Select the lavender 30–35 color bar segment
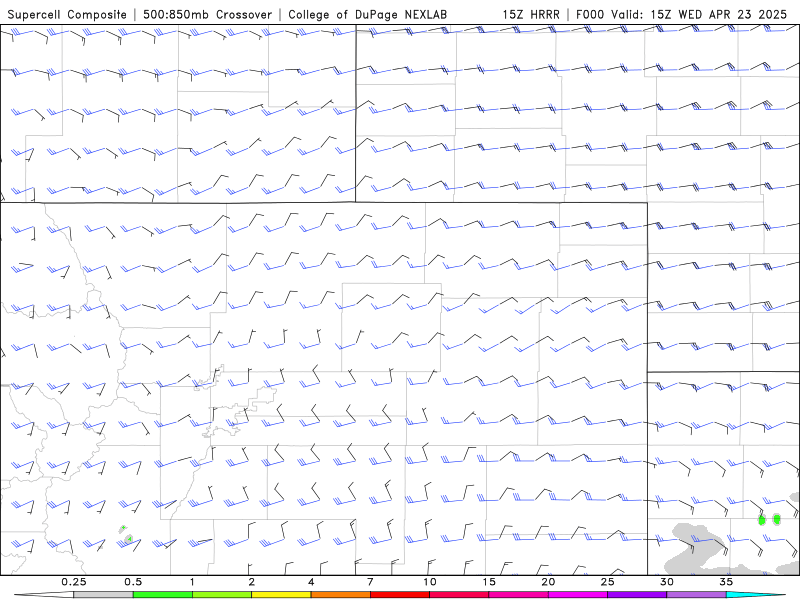 pos(696,595)
